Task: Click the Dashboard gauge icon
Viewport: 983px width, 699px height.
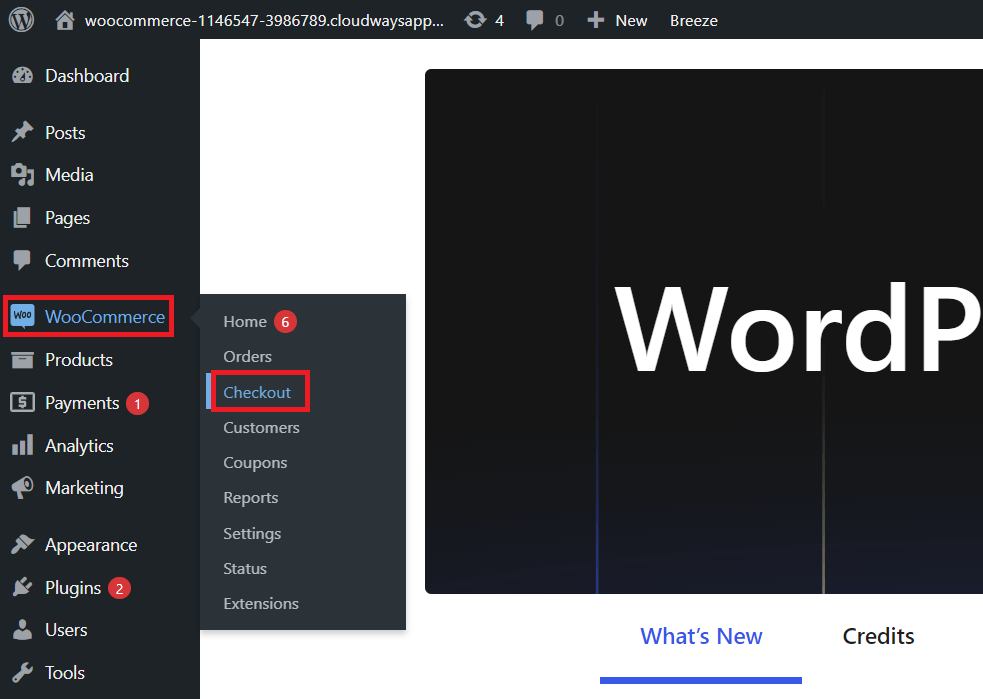Action: tap(22, 75)
